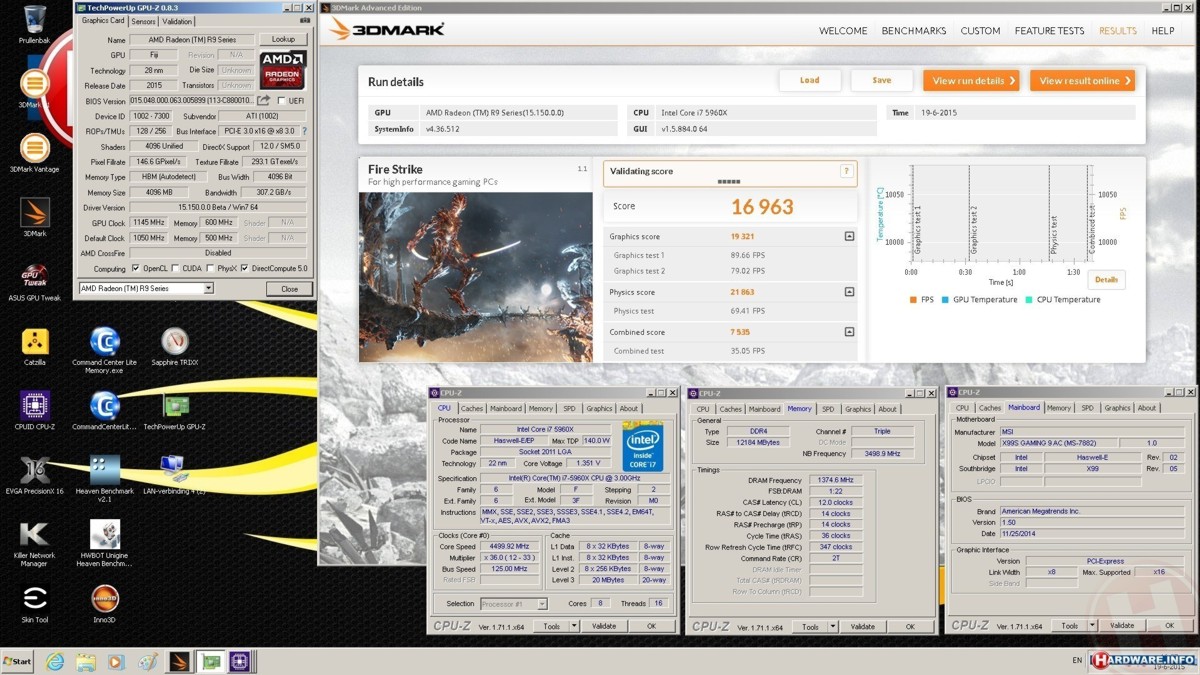Screen dimensions: 1200x675
Task: Launch EVGA PrecisionX 16 from desktop
Action: (x=35, y=472)
